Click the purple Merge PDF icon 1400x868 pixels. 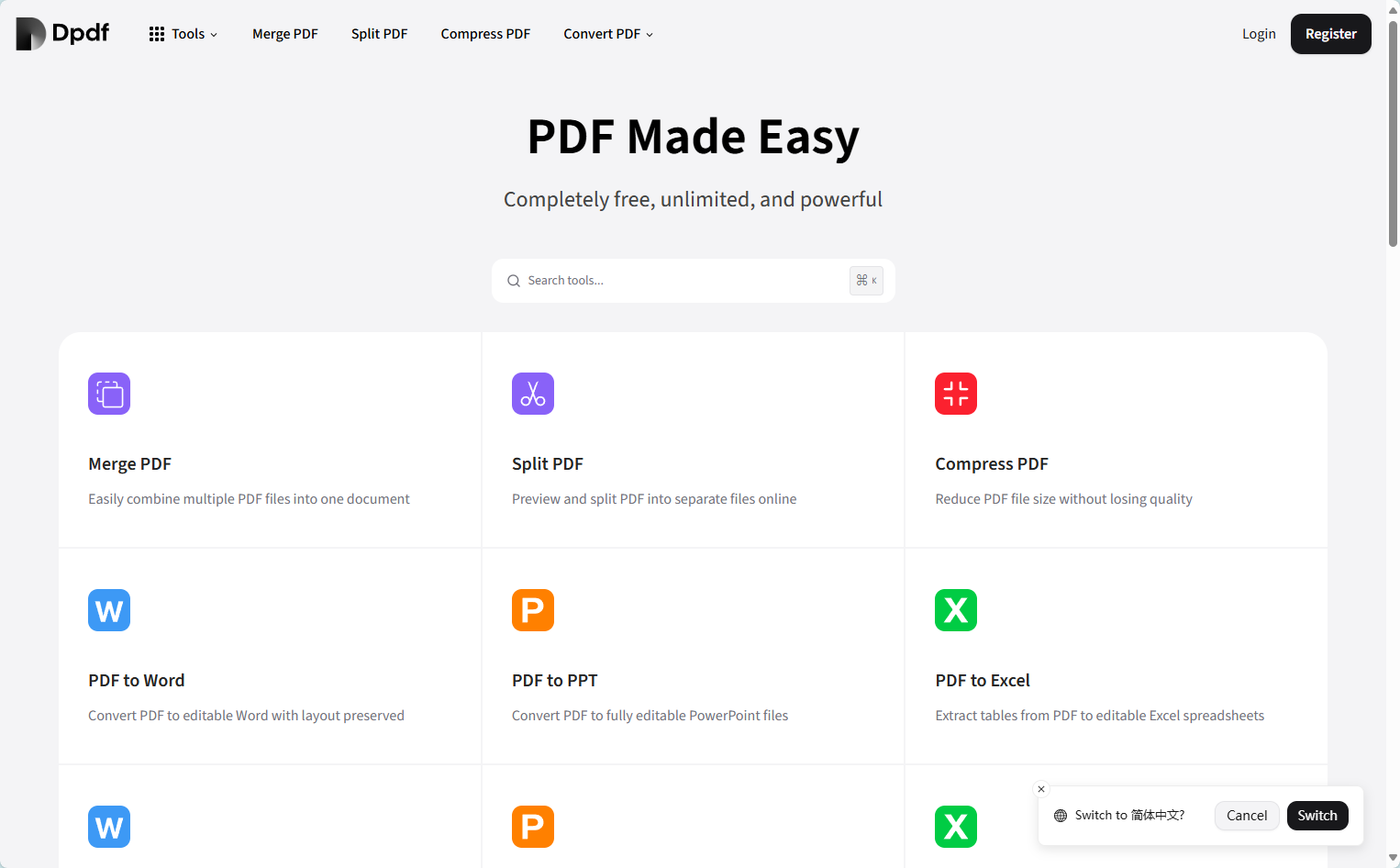[109, 394]
